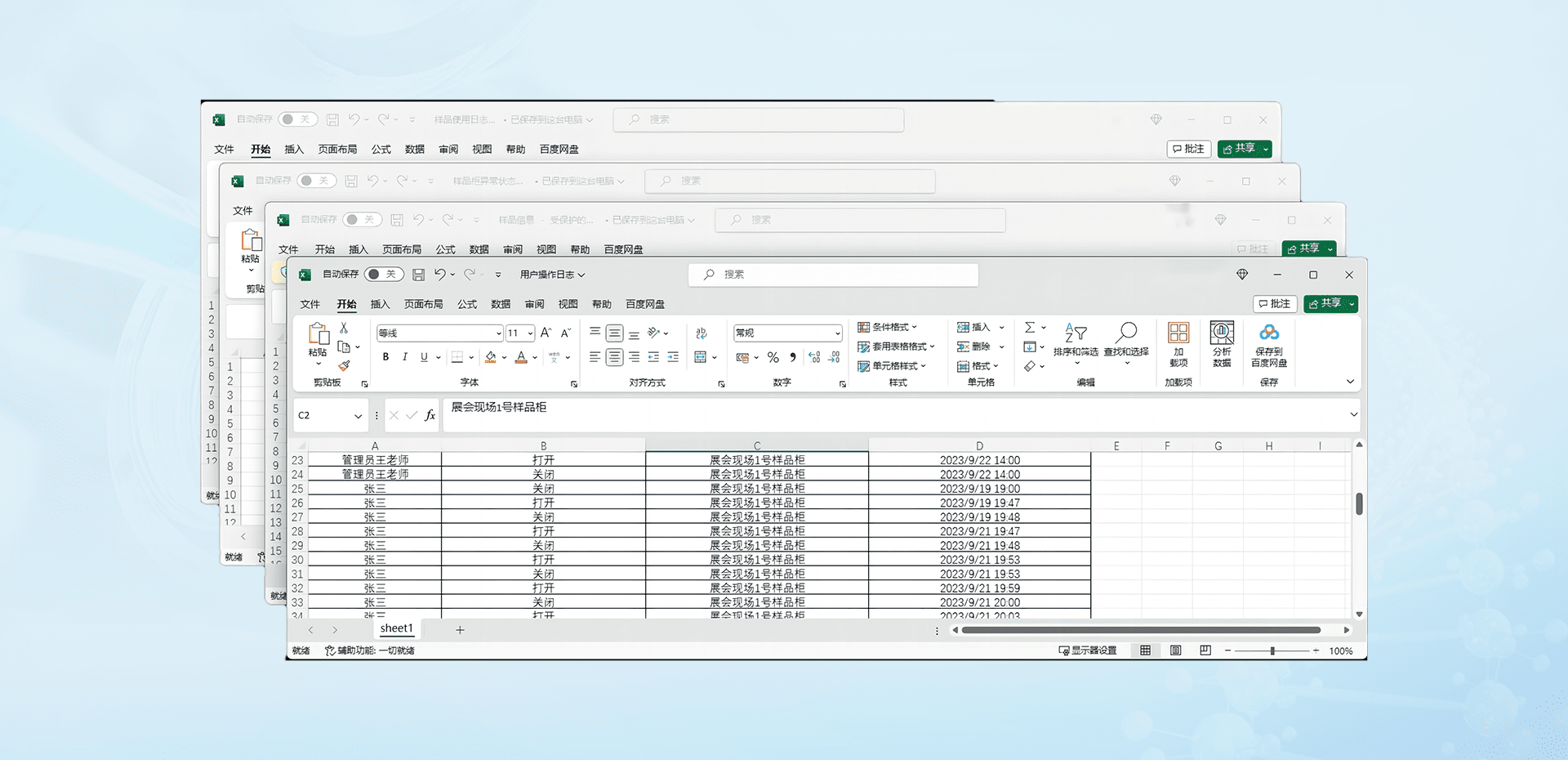Toggle Middle Align button
Image resolution: width=1568 pixels, height=760 pixels.
(614, 333)
